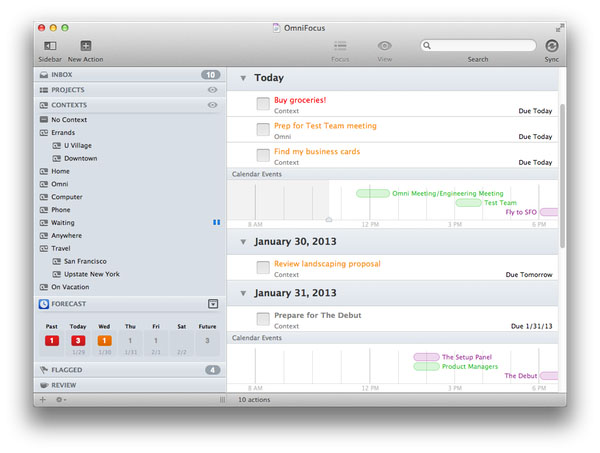This screenshot has height=453, width=600.
Task: Open the View toolbar eye icon
Action: [x=385, y=46]
